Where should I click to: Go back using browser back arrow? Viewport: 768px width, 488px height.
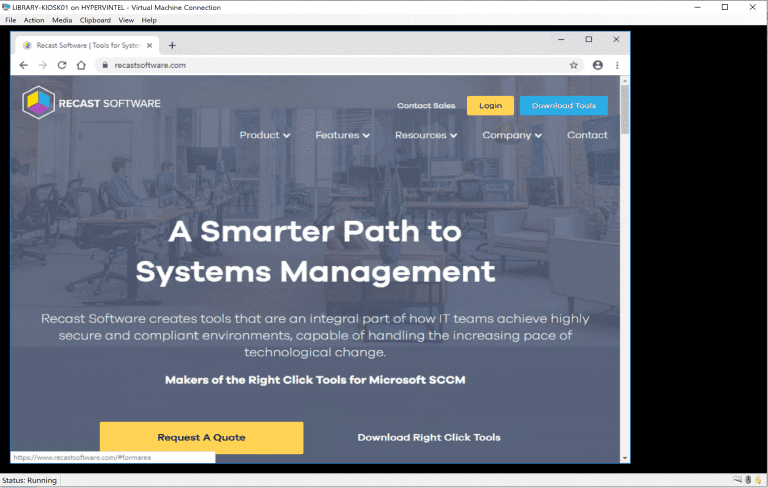[x=24, y=65]
